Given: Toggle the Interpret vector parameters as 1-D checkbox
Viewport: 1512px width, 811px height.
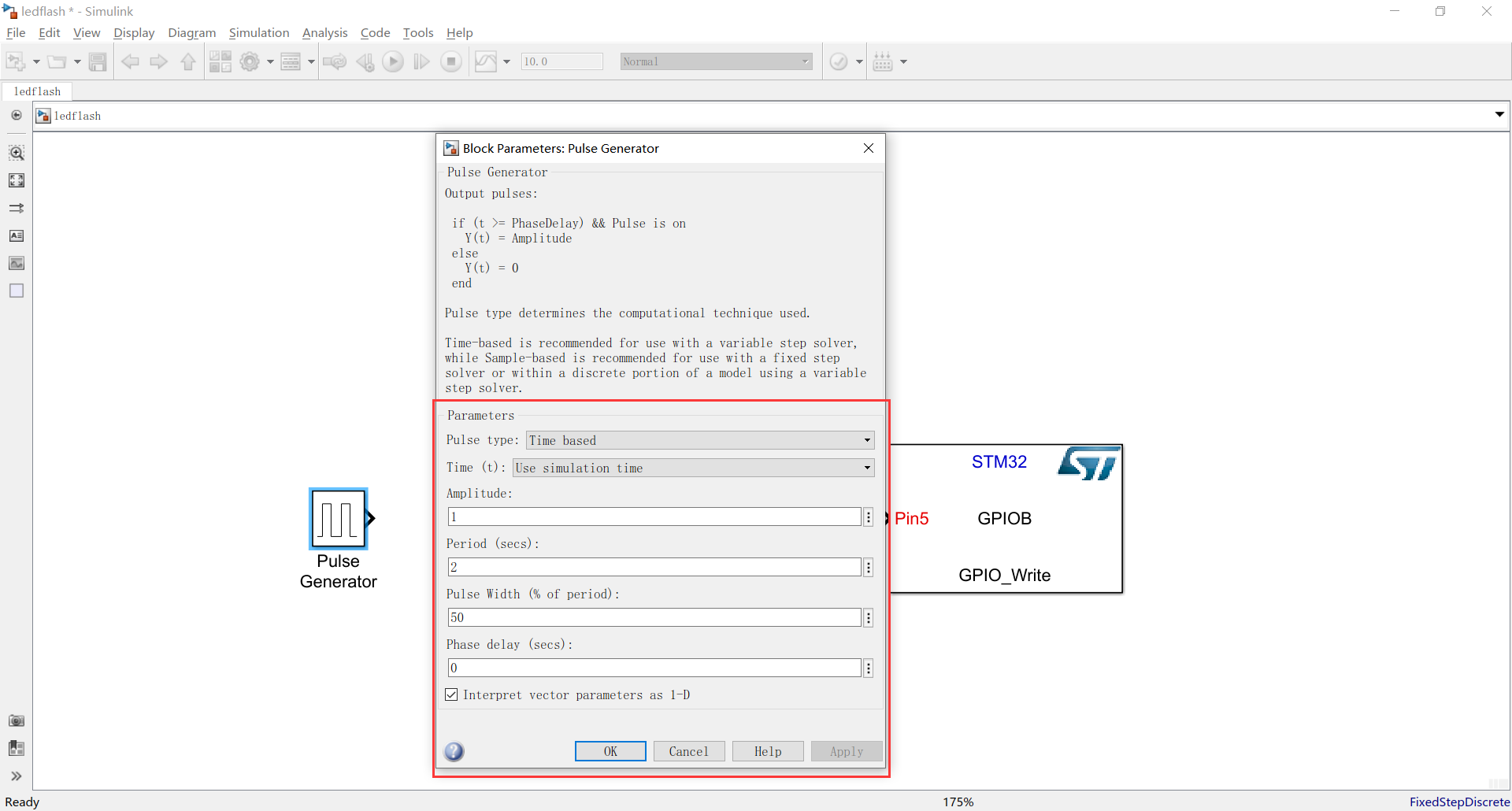Looking at the screenshot, I should pyautogui.click(x=451, y=694).
